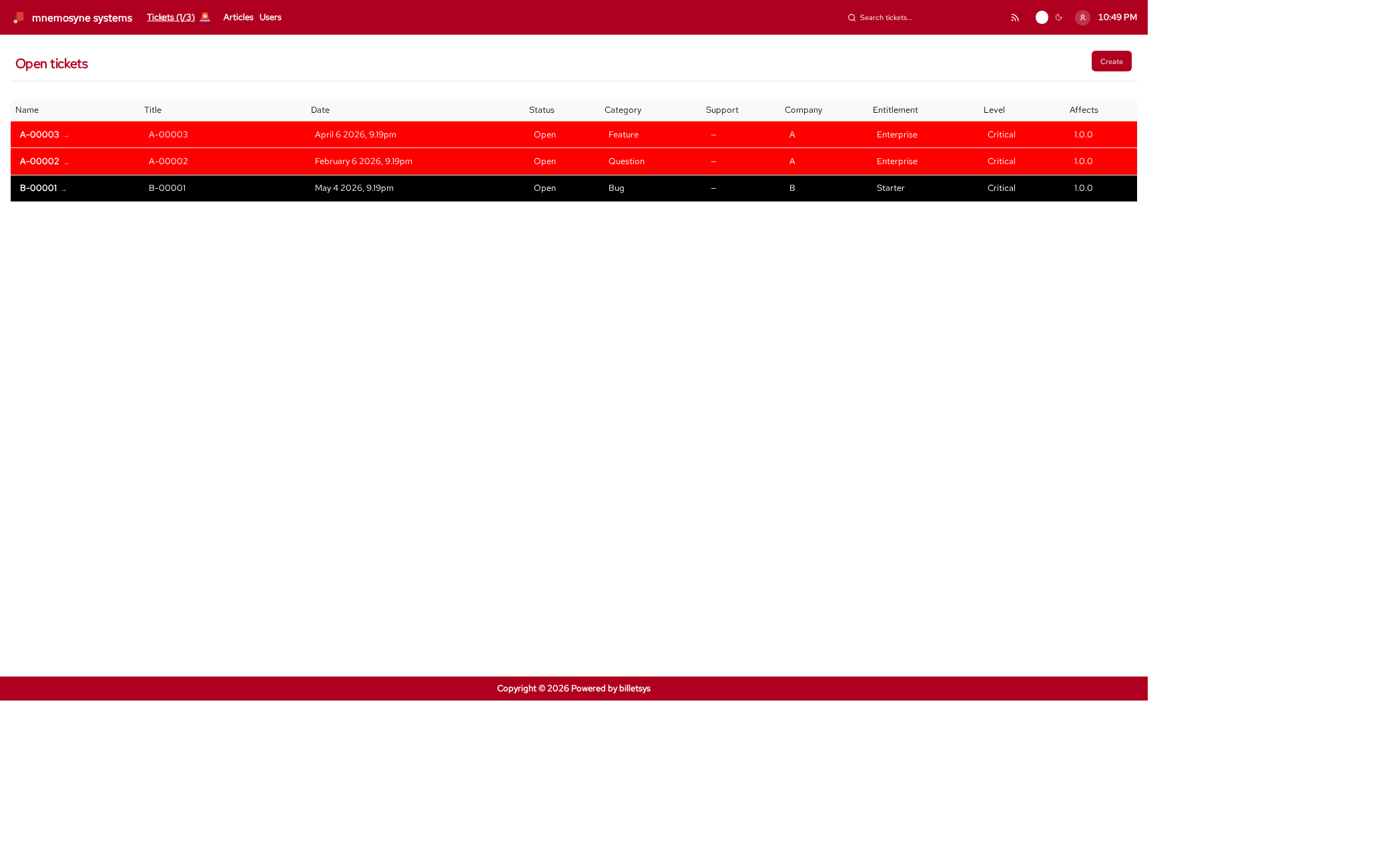Click the 'February 6 2026, 9.19pm' date cell

point(364,161)
